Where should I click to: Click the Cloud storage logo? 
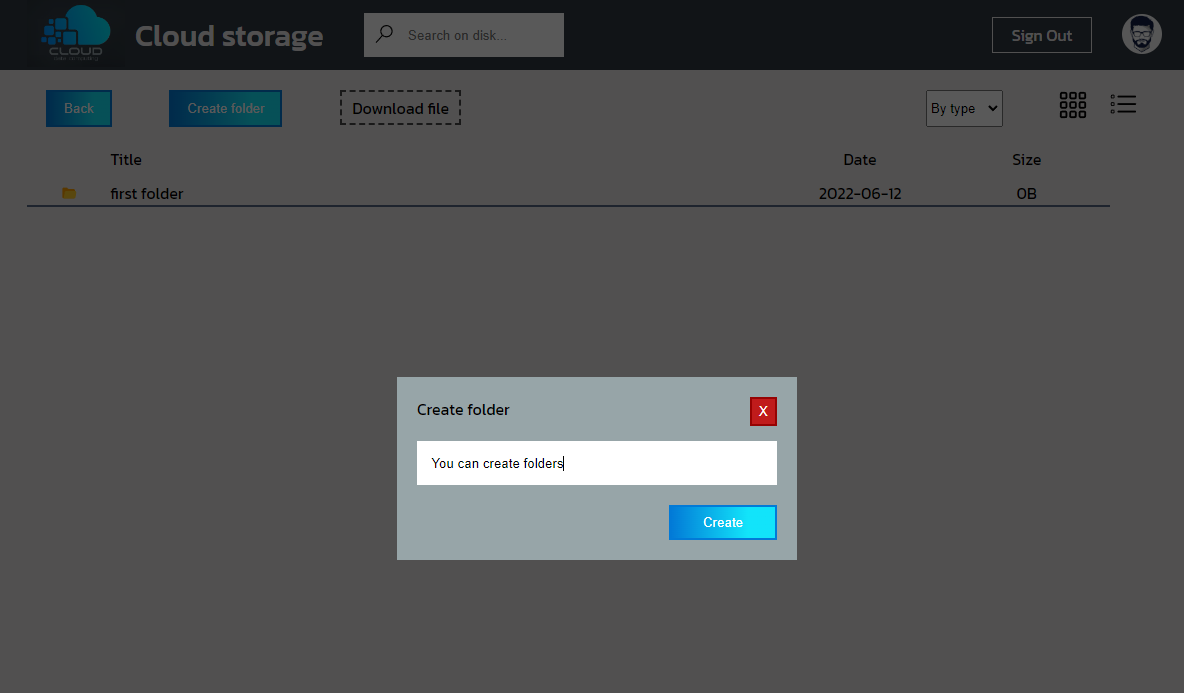[x=75, y=34]
